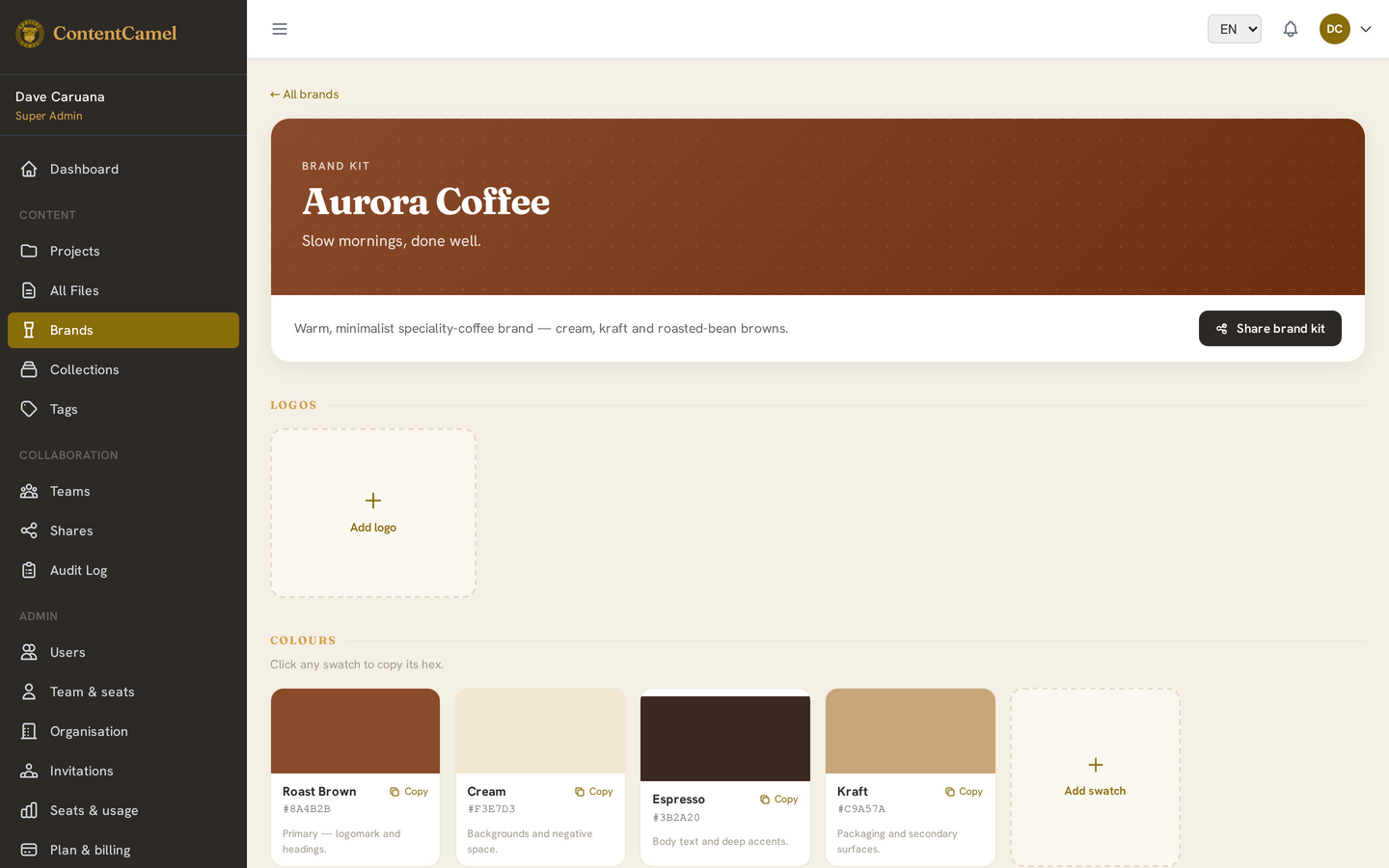The width and height of the screenshot is (1389, 868).
Task: Click the ContentCamel camel logo icon
Action: point(30,34)
